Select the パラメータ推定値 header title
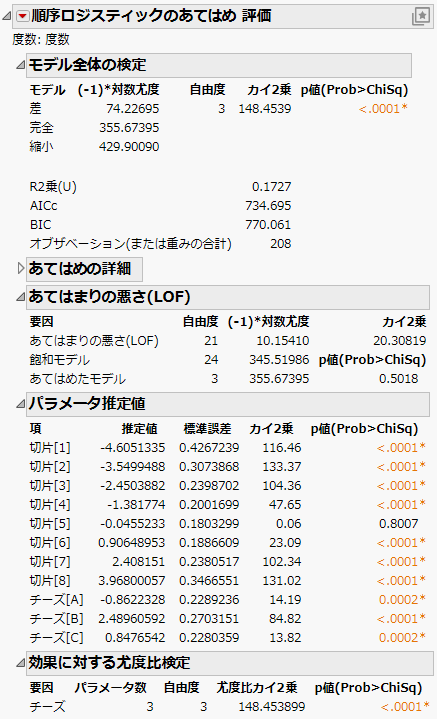Image resolution: width=437 pixels, height=719 pixels. point(87,404)
